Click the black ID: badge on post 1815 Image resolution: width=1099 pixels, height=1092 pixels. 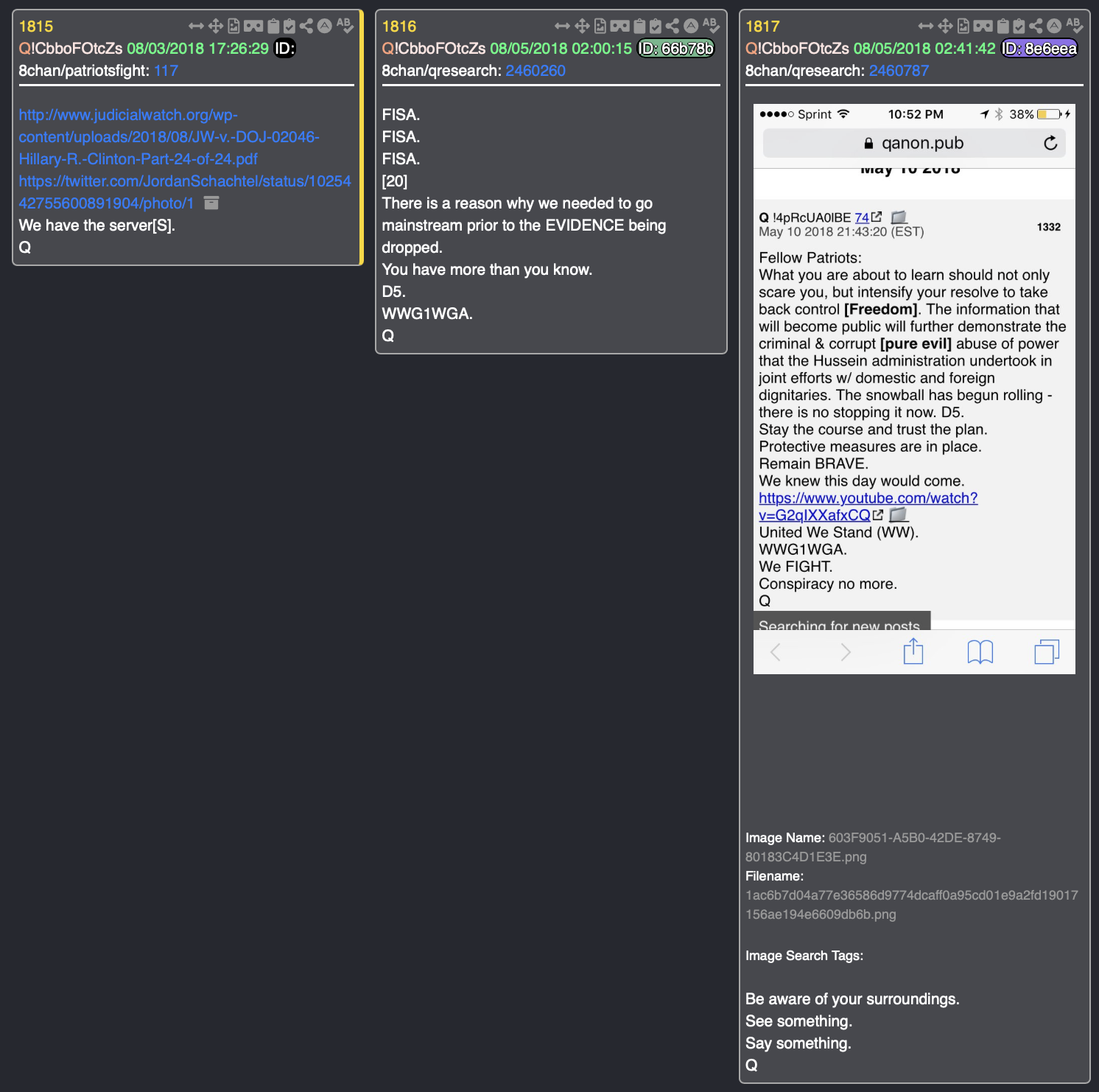tap(284, 49)
